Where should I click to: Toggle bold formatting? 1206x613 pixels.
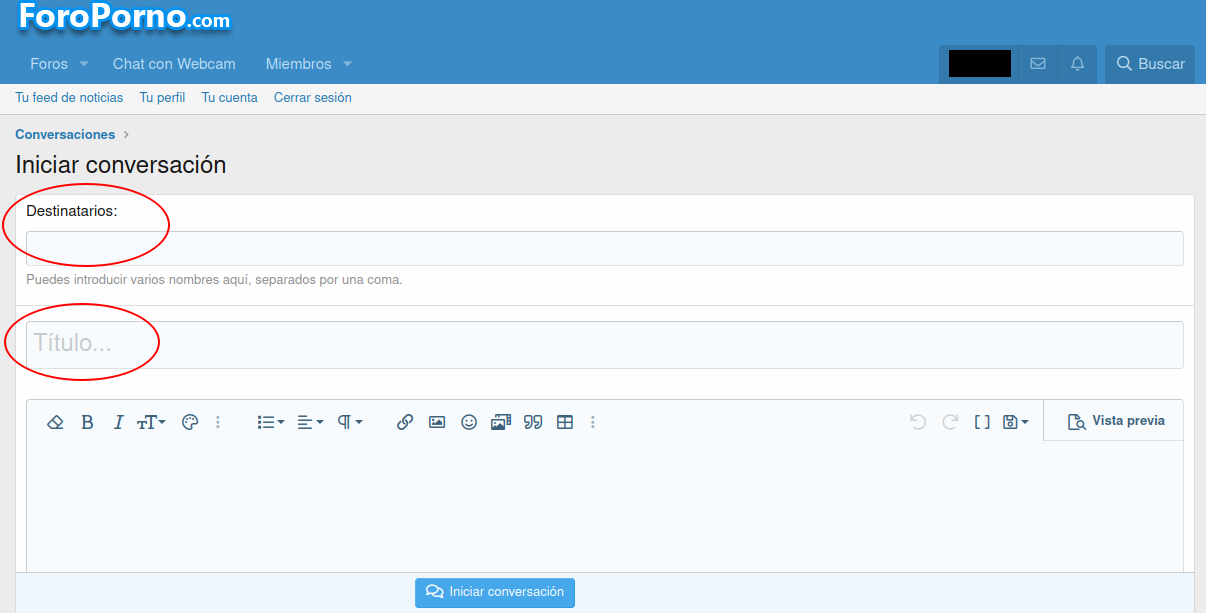(x=87, y=422)
